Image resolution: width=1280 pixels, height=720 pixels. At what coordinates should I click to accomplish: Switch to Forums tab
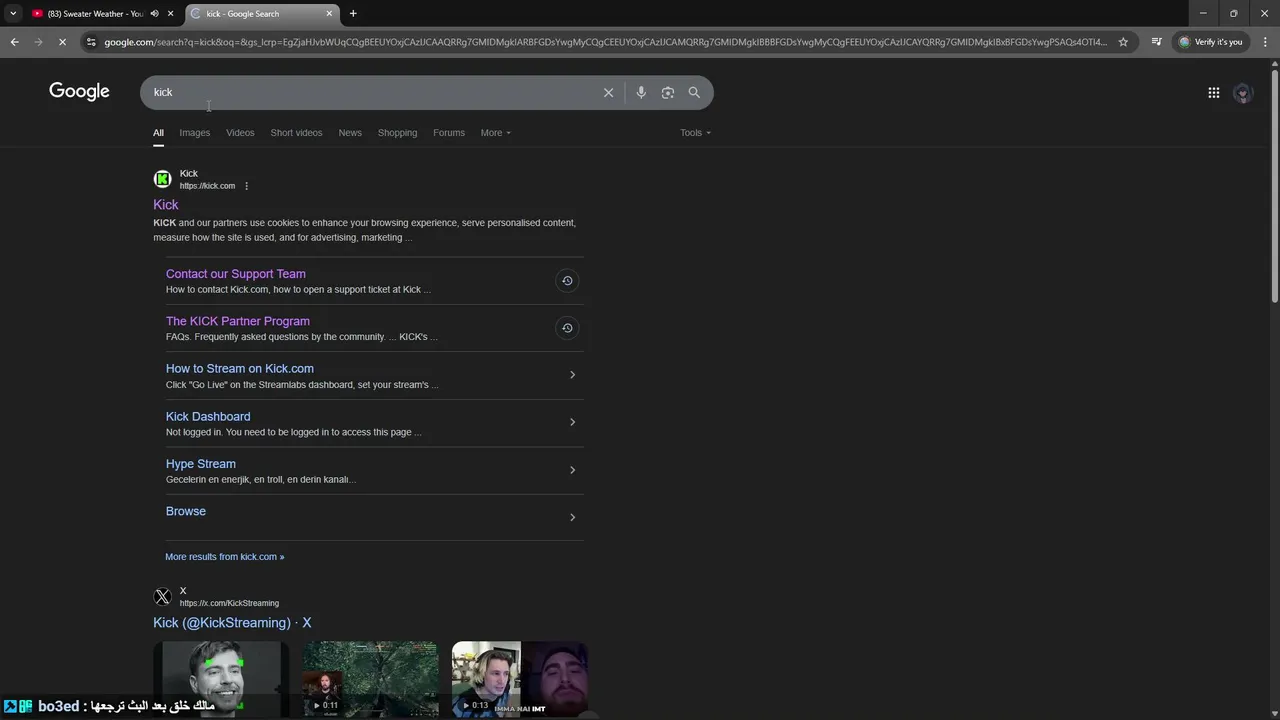449,133
